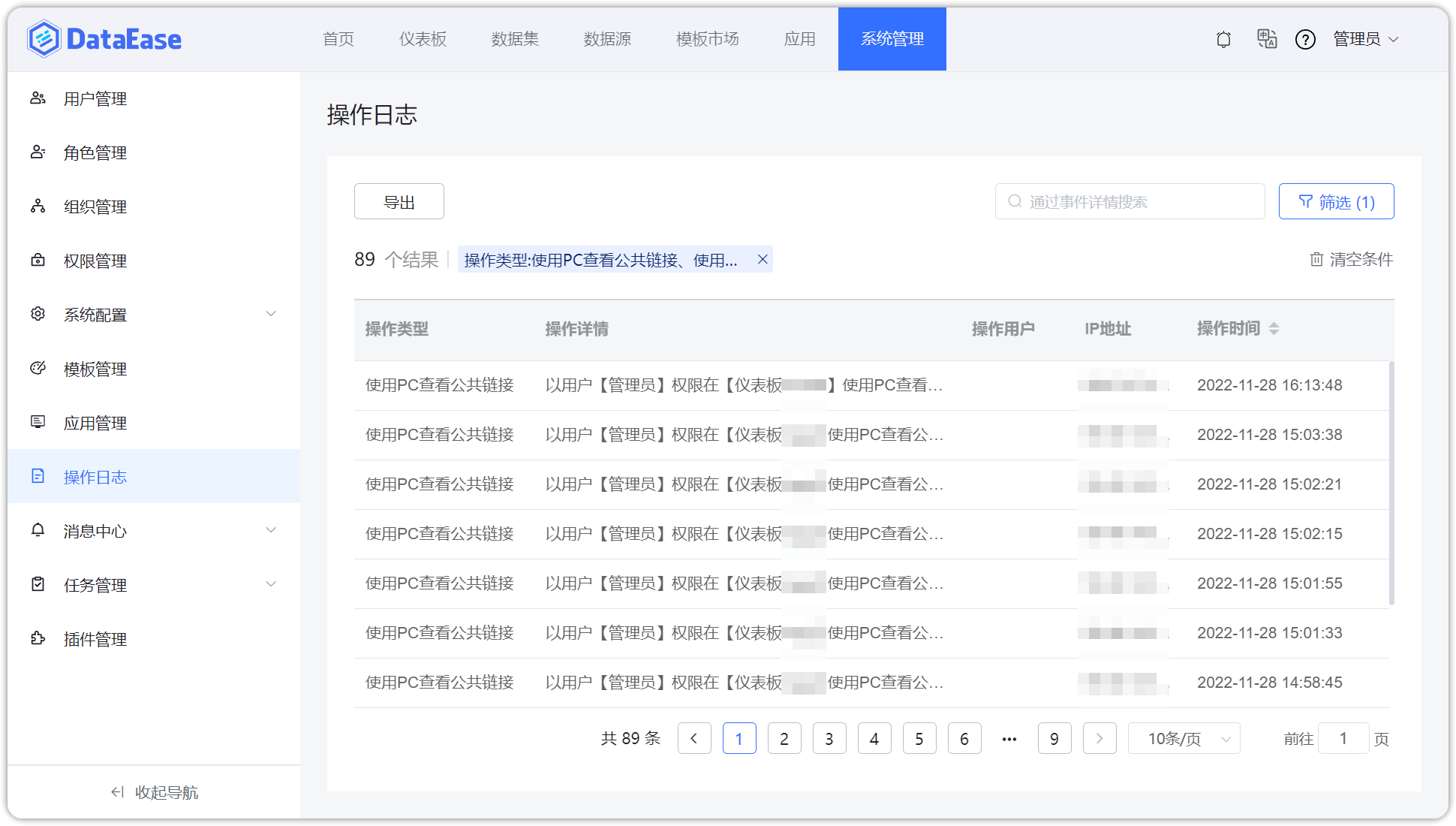The width and height of the screenshot is (1456, 826).
Task: Click the 消息中心 bell icon
Action: [38, 531]
